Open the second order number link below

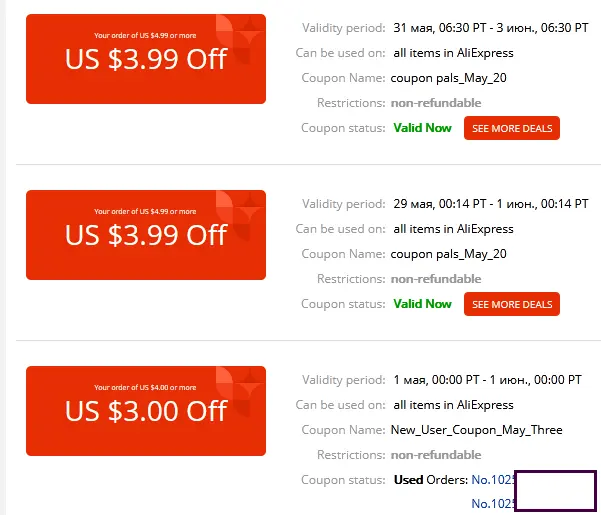pyautogui.click(x=493, y=503)
